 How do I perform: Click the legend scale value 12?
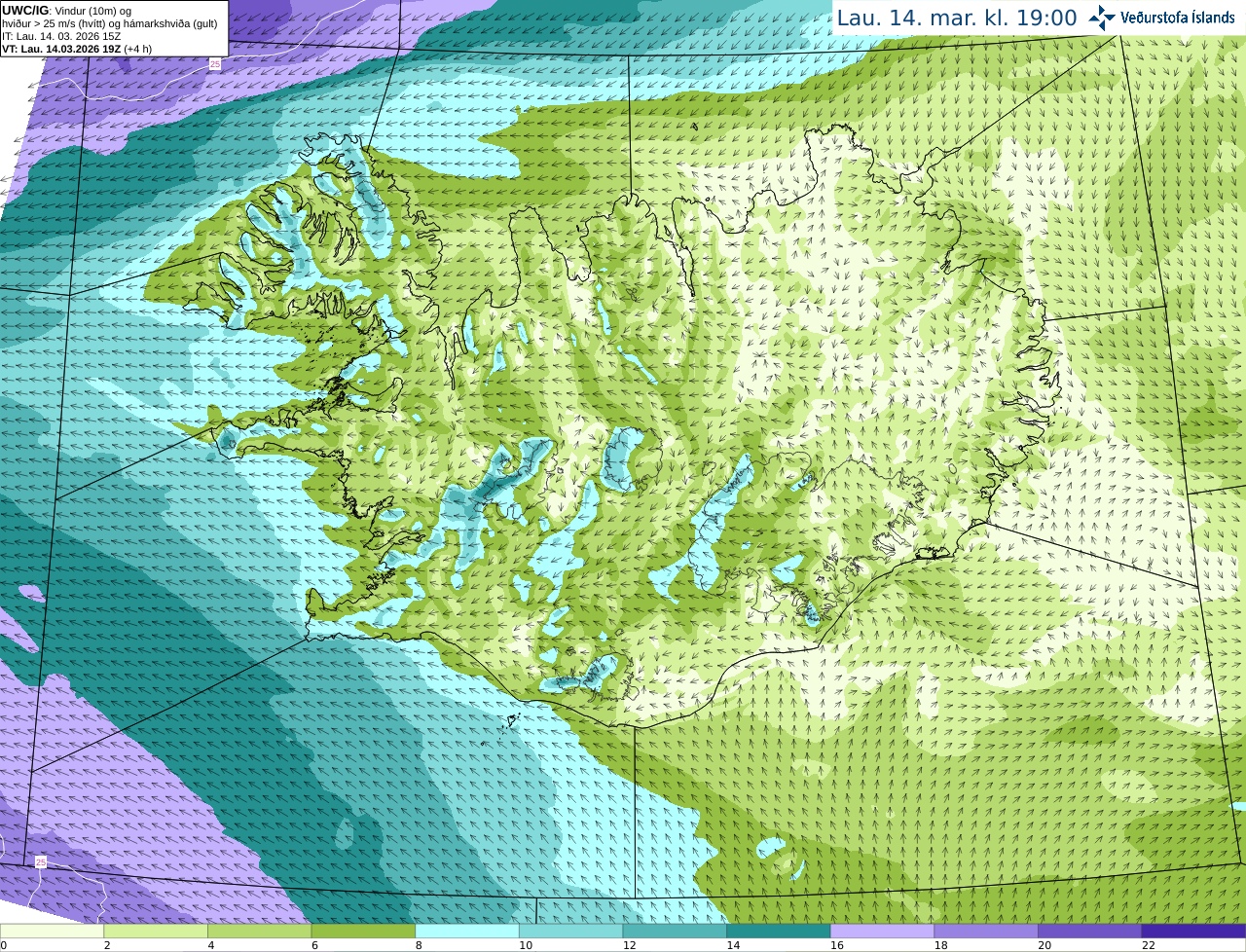[x=630, y=945]
